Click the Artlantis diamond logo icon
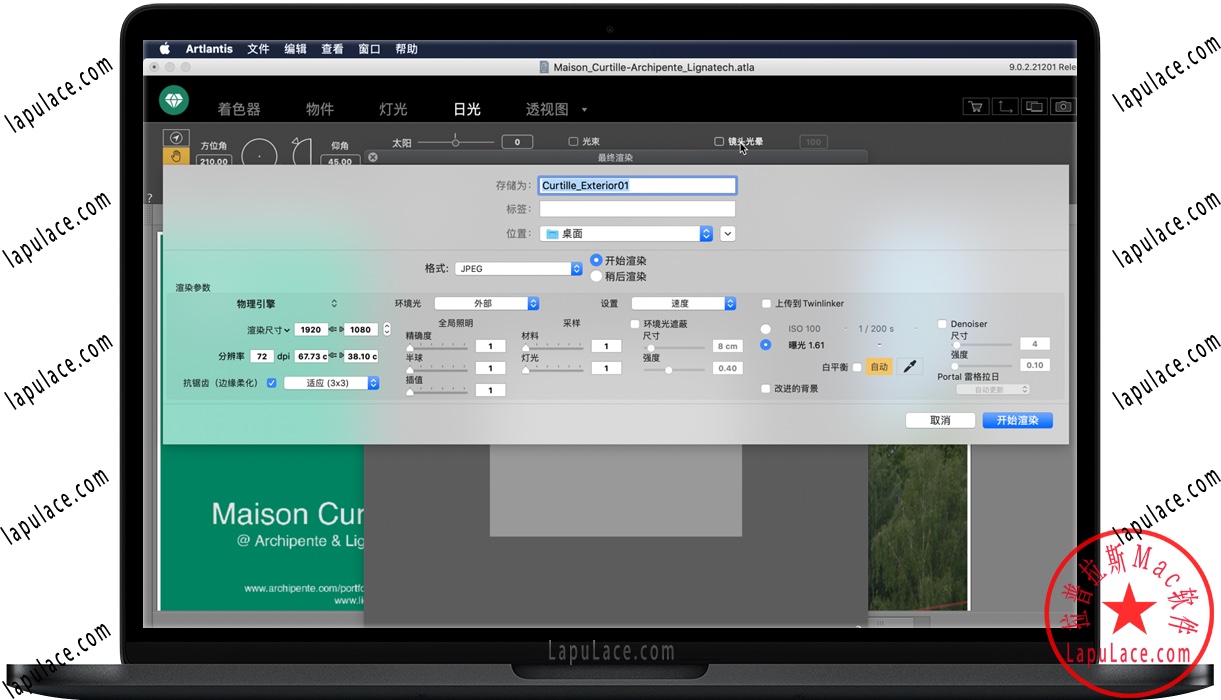This screenshot has height=700, width=1221. click(x=174, y=101)
